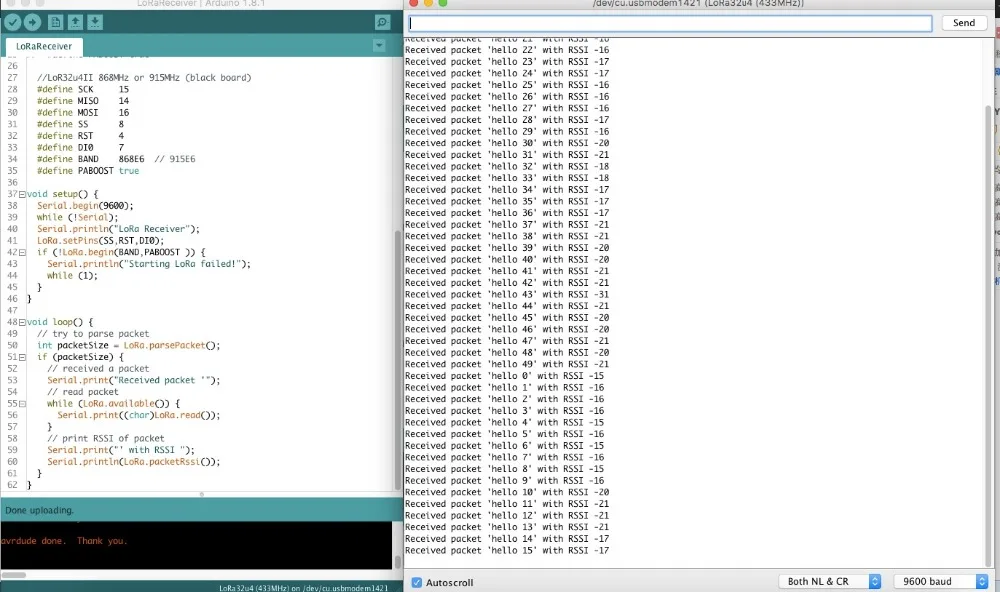Click 'Serial.println(LoRa.packetRssi());' line
The height and width of the screenshot is (592, 1000).
tap(133, 462)
